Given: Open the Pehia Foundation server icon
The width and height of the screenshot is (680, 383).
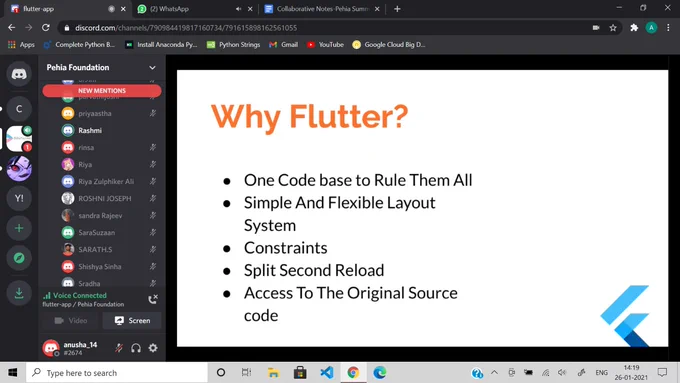Looking at the screenshot, I should (19, 139).
